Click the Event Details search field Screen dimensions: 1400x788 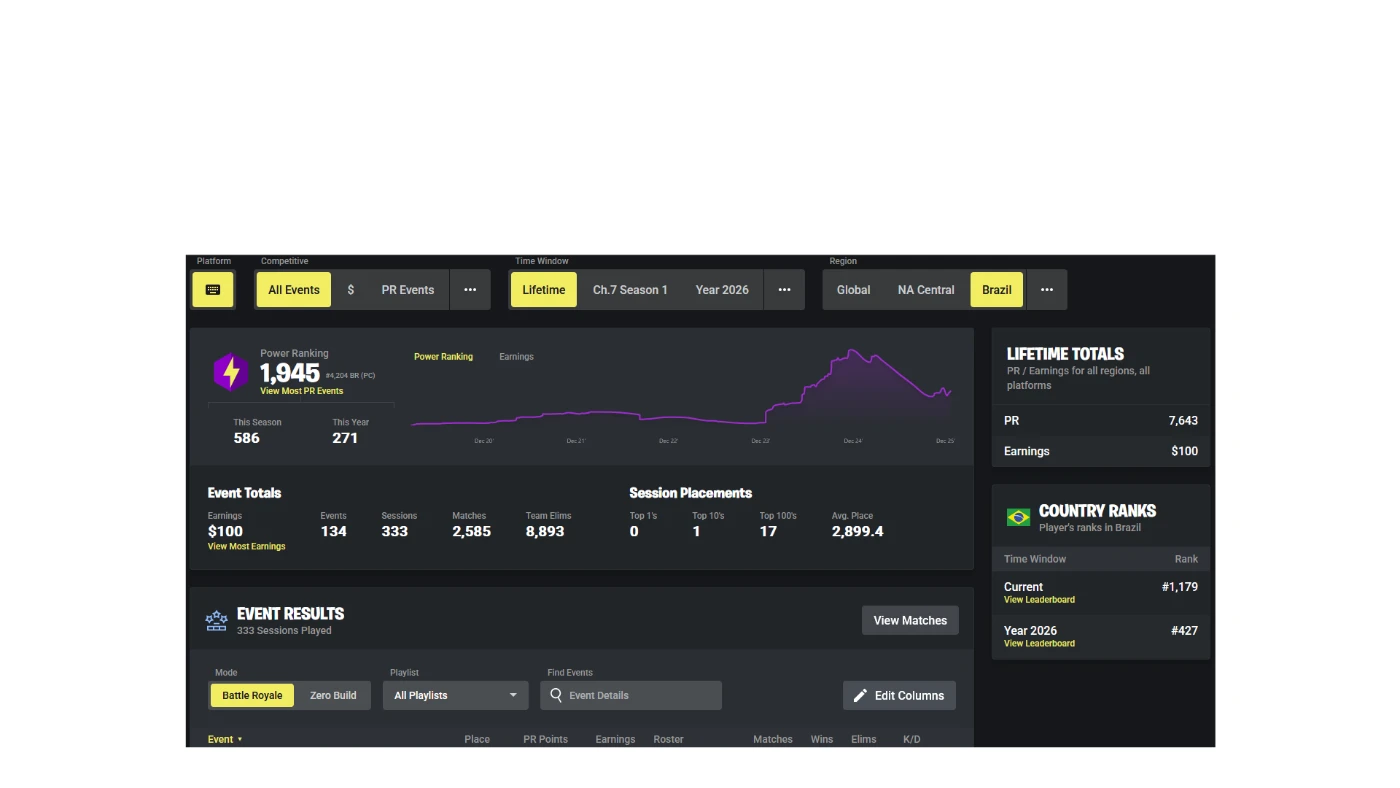640,695
